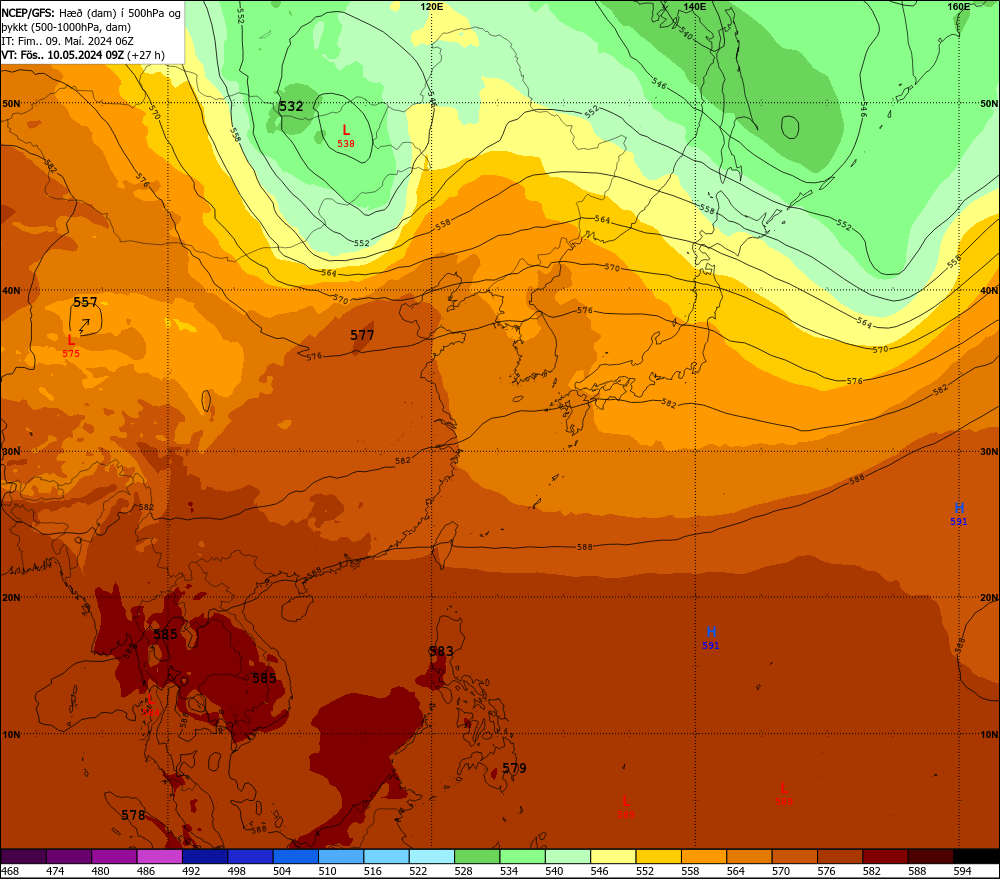
Task: Click the 577 value over China
Action: click(x=362, y=335)
